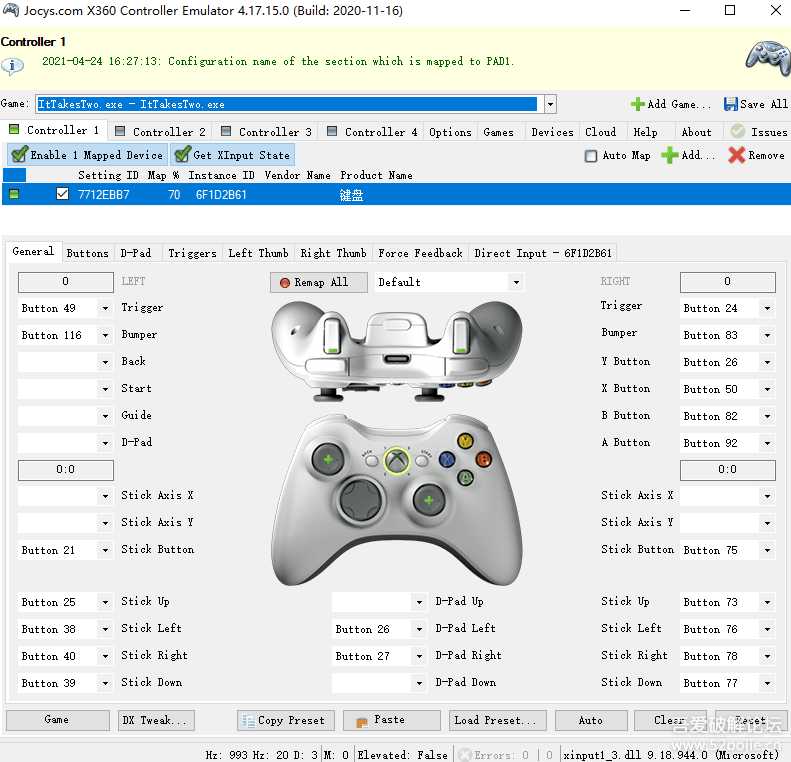Click the red Remove X icon

pyautogui.click(x=737, y=155)
